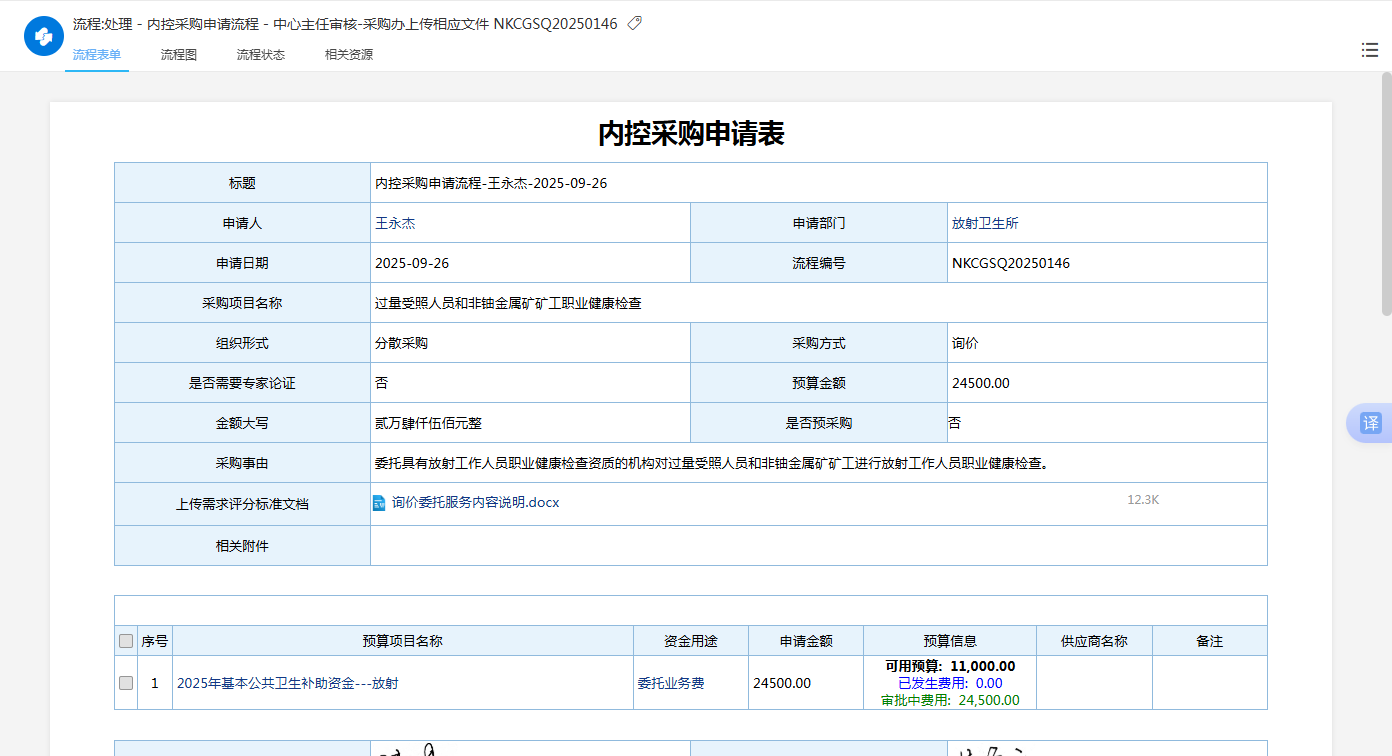Click the 审批中费用 24,500.00 line

pos(949,700)
